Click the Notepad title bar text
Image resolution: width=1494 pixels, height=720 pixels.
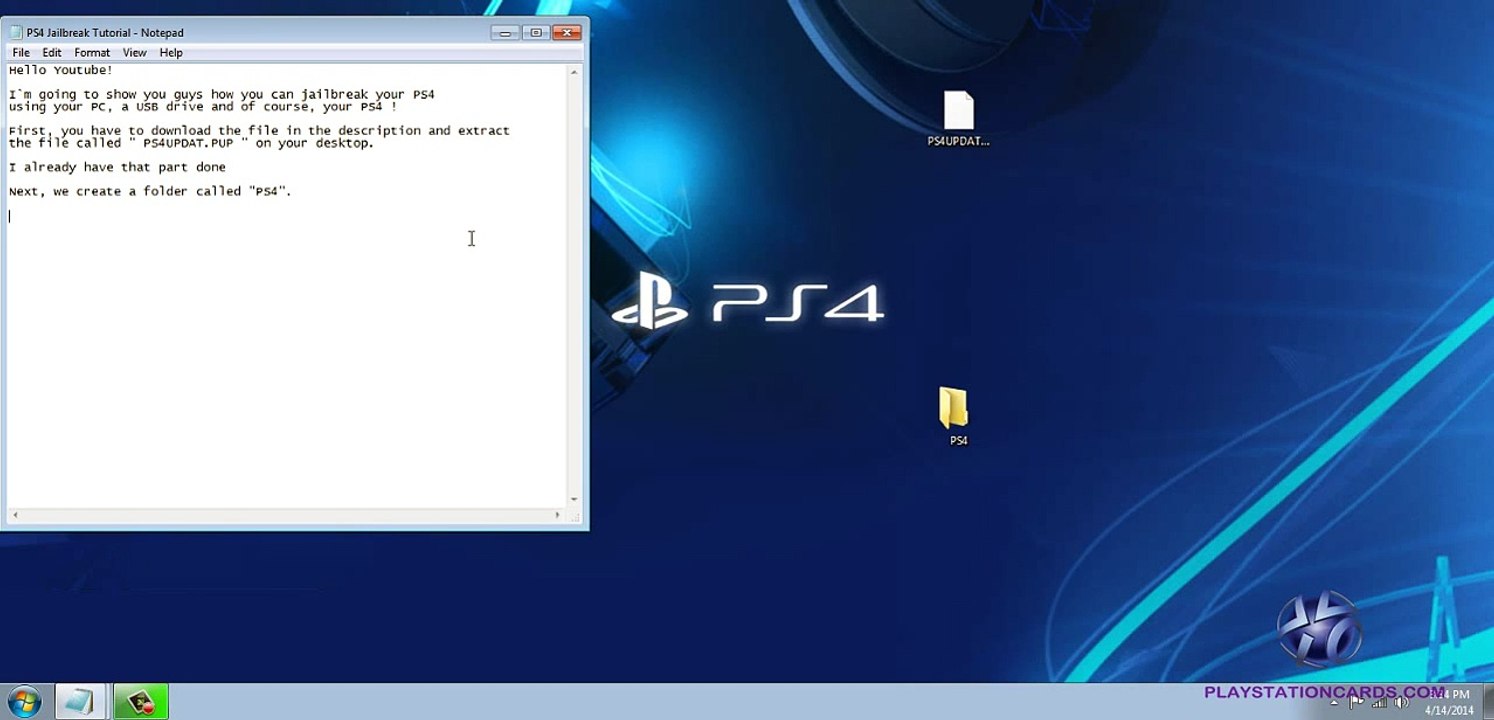click(105, 33)
